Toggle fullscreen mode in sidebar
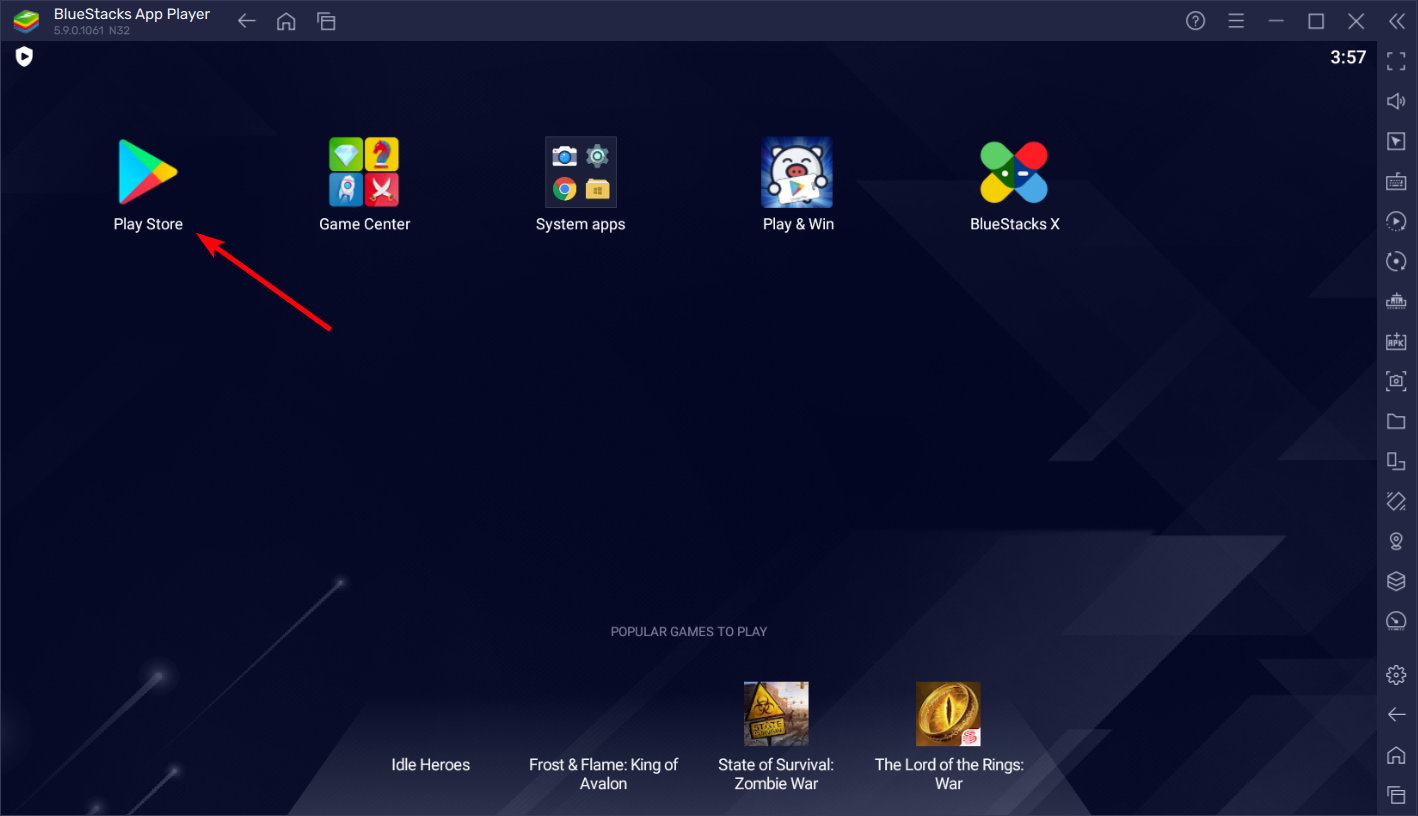 click(x=1396, y=62)
